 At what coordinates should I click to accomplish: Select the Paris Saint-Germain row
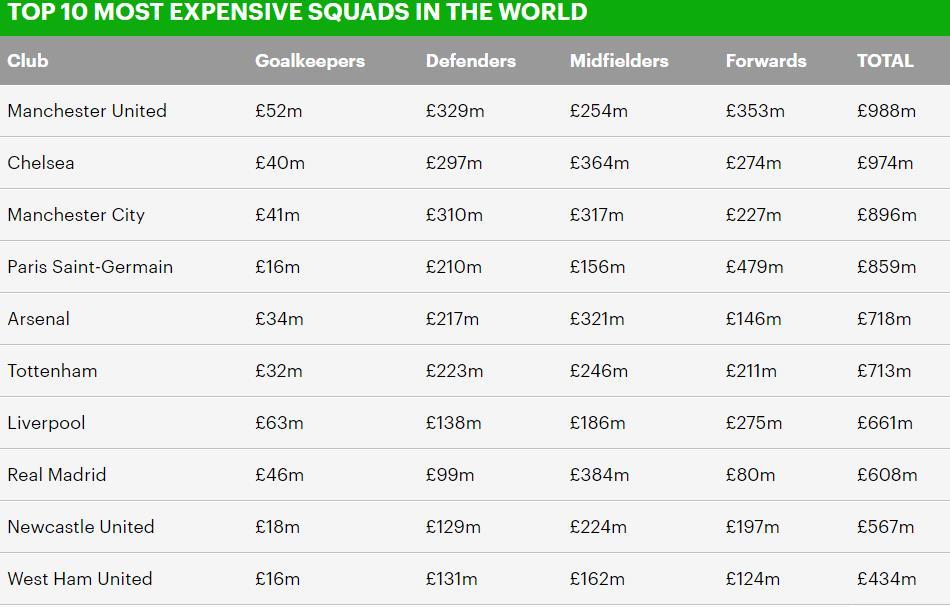[x=475, y=267]
